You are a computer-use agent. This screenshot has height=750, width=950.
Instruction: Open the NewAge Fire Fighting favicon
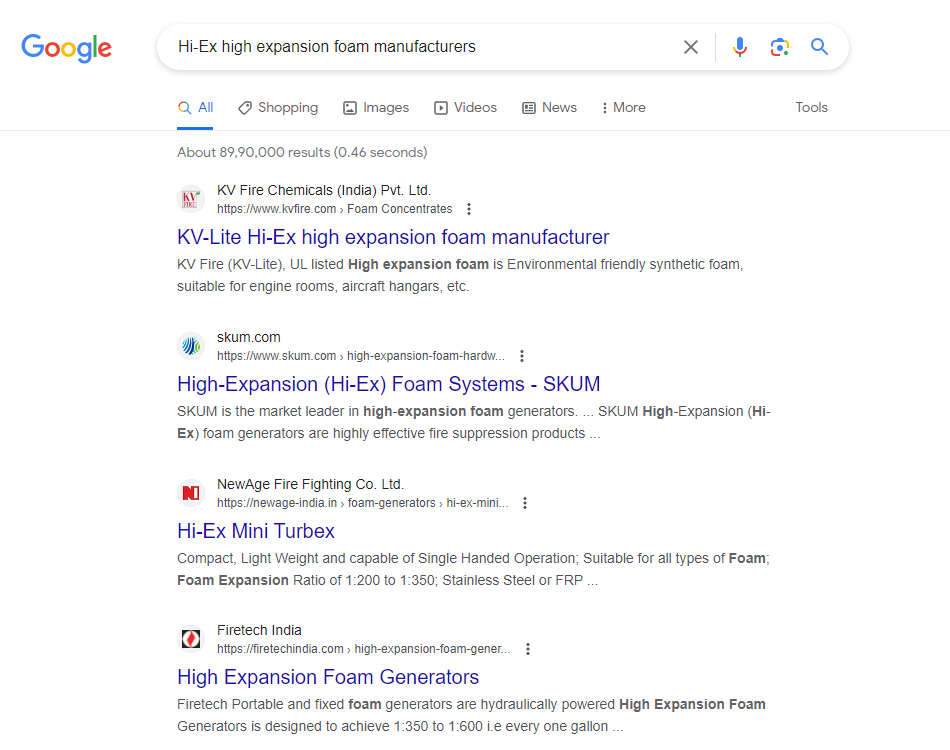191,493
